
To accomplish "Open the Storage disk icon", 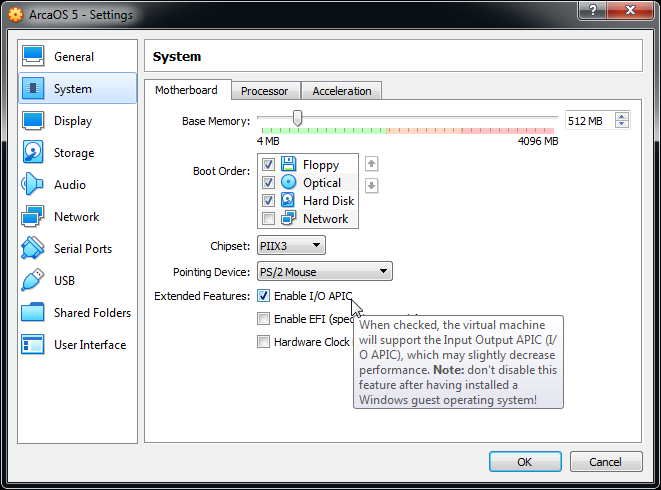I will pyautogui.click(x=33, y=152).
